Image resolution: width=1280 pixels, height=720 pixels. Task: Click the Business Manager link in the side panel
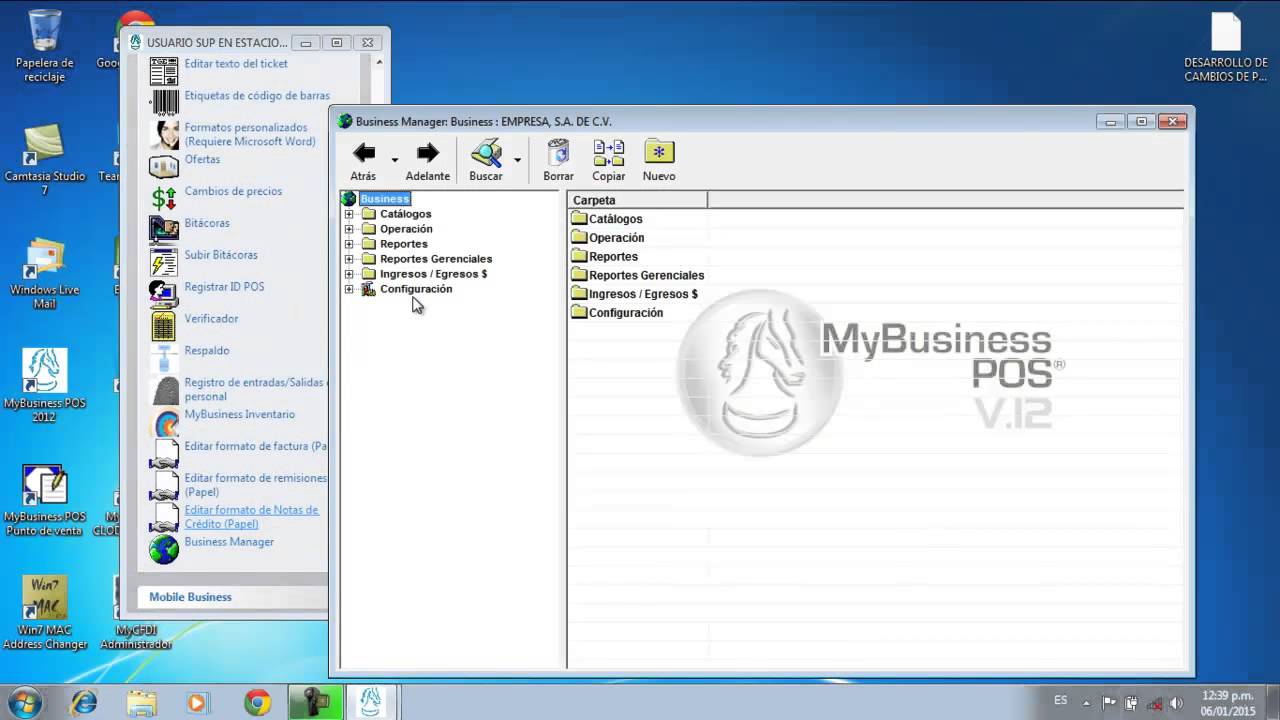[x=229, y=542]
